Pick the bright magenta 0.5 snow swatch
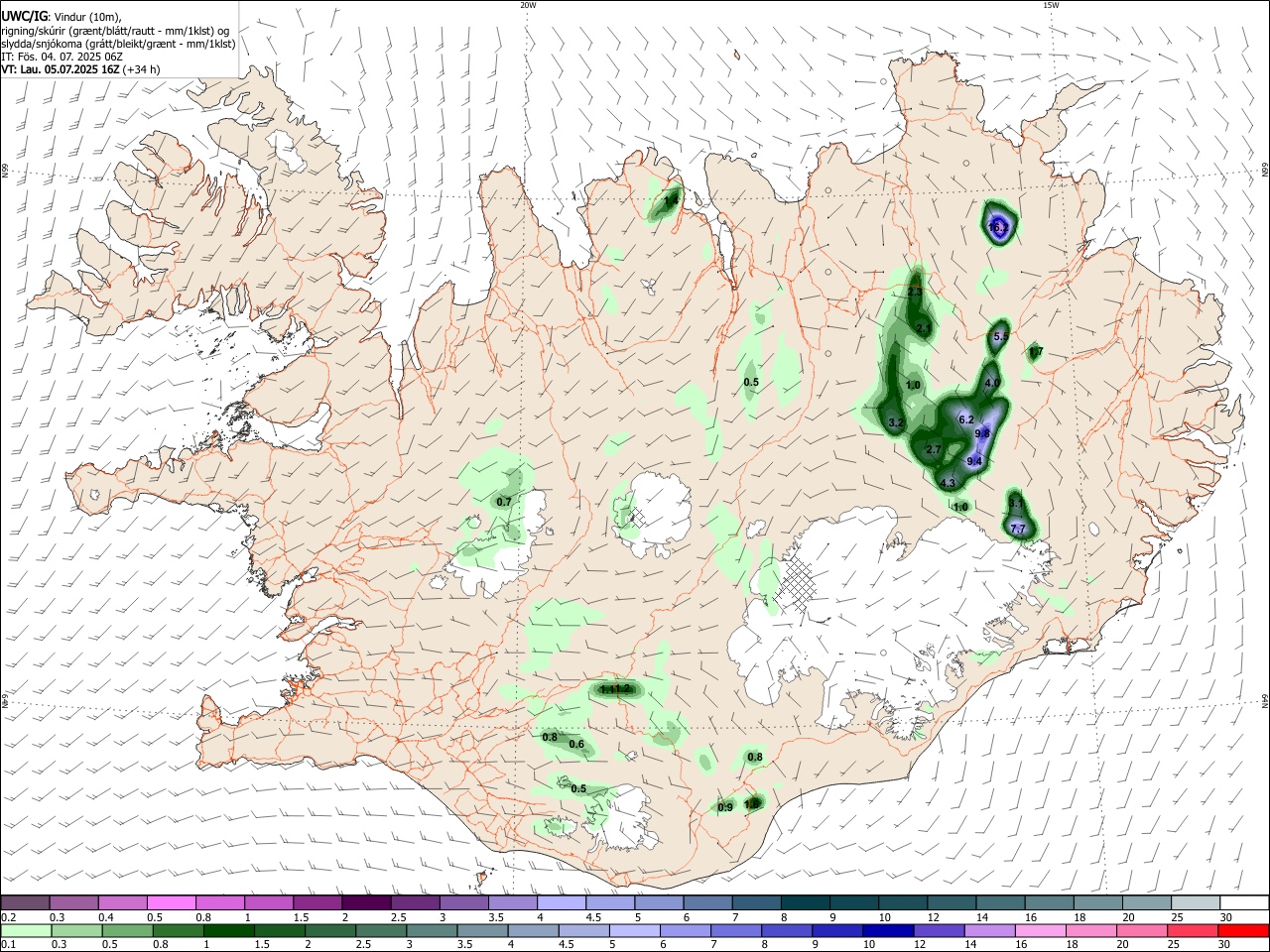Image resolution: width=1270 pixels, height=952 pixels. pyautogui.click(x=171, y=903)
